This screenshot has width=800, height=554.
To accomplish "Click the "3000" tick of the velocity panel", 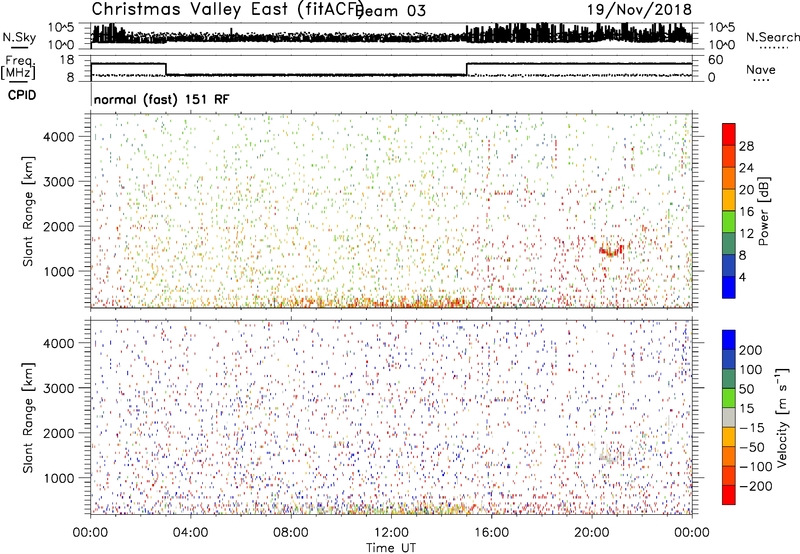I will click(59, 388).
